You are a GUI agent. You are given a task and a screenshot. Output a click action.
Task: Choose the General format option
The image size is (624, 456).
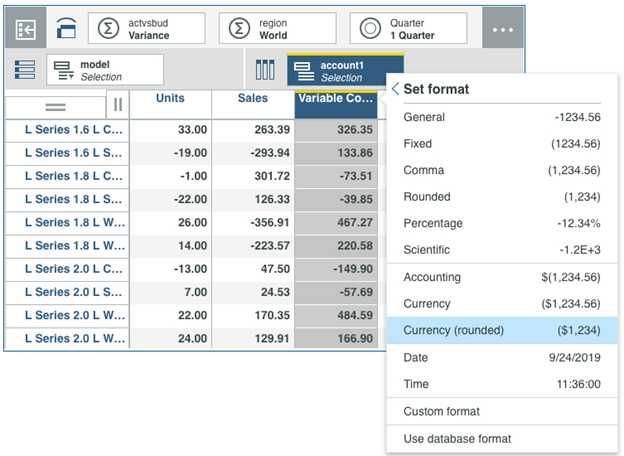[502, 117]
